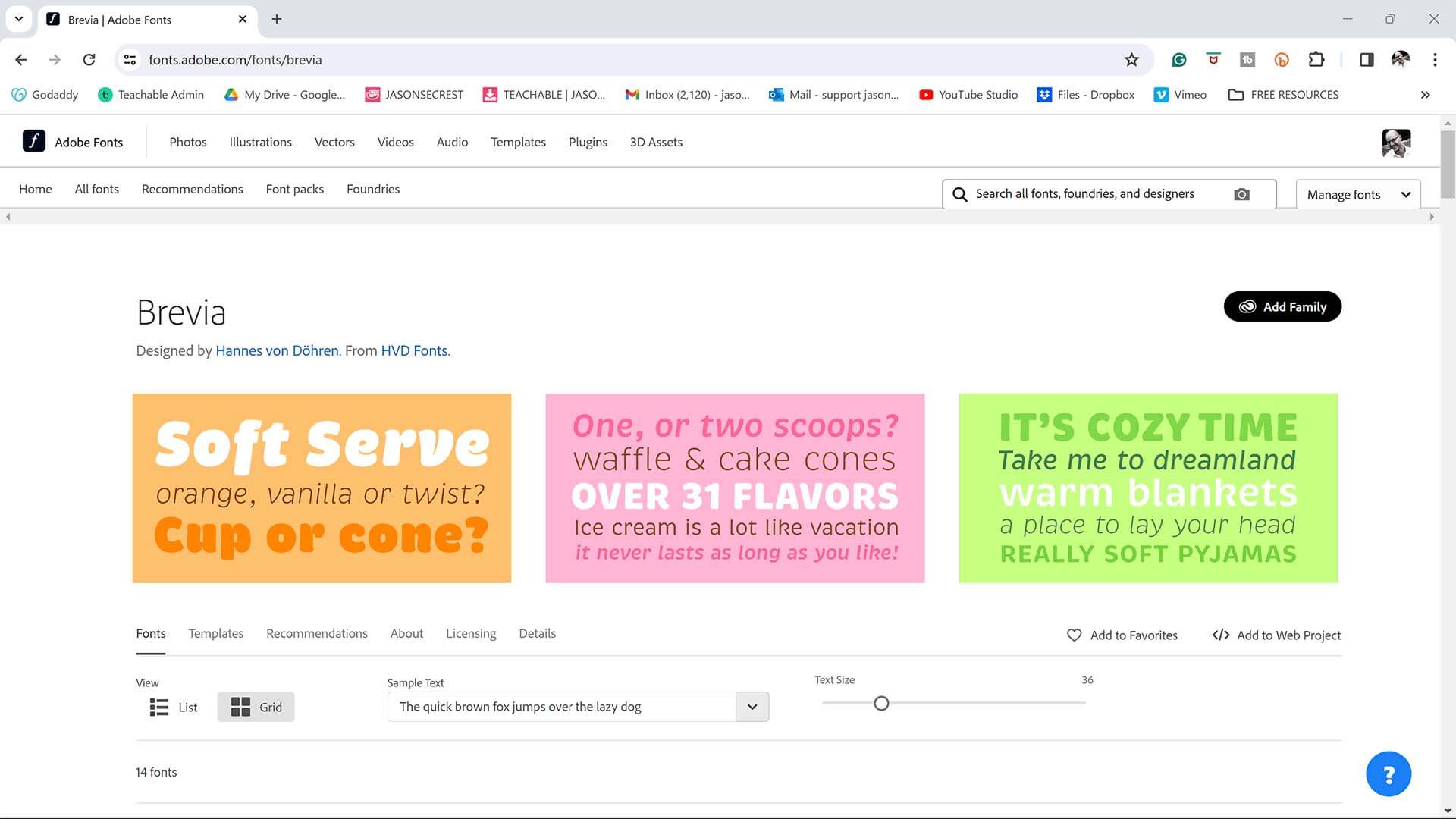Viewport: 1456px width, 819px height.
Task: Click the heart Add to Favorites icon
Action: [x=1074, y=635]
